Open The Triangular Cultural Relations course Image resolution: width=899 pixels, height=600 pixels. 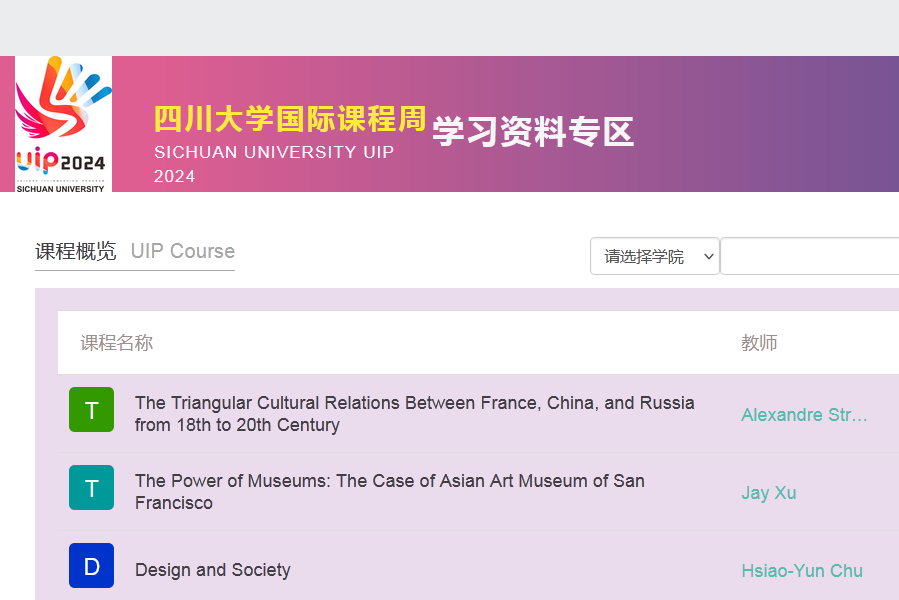point(415,414)
